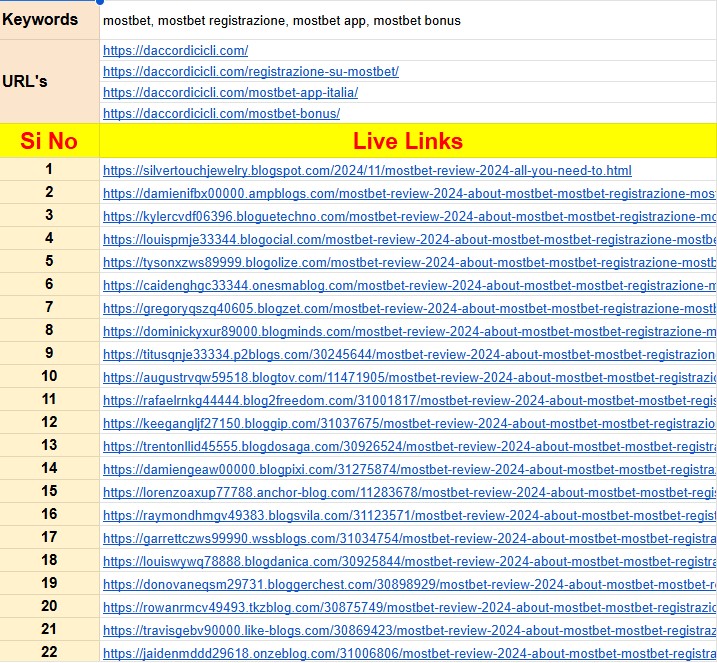Open the daccordicicli.com homepage link
The height and width of the screenshot is (663, 717).
coord(176,50)
